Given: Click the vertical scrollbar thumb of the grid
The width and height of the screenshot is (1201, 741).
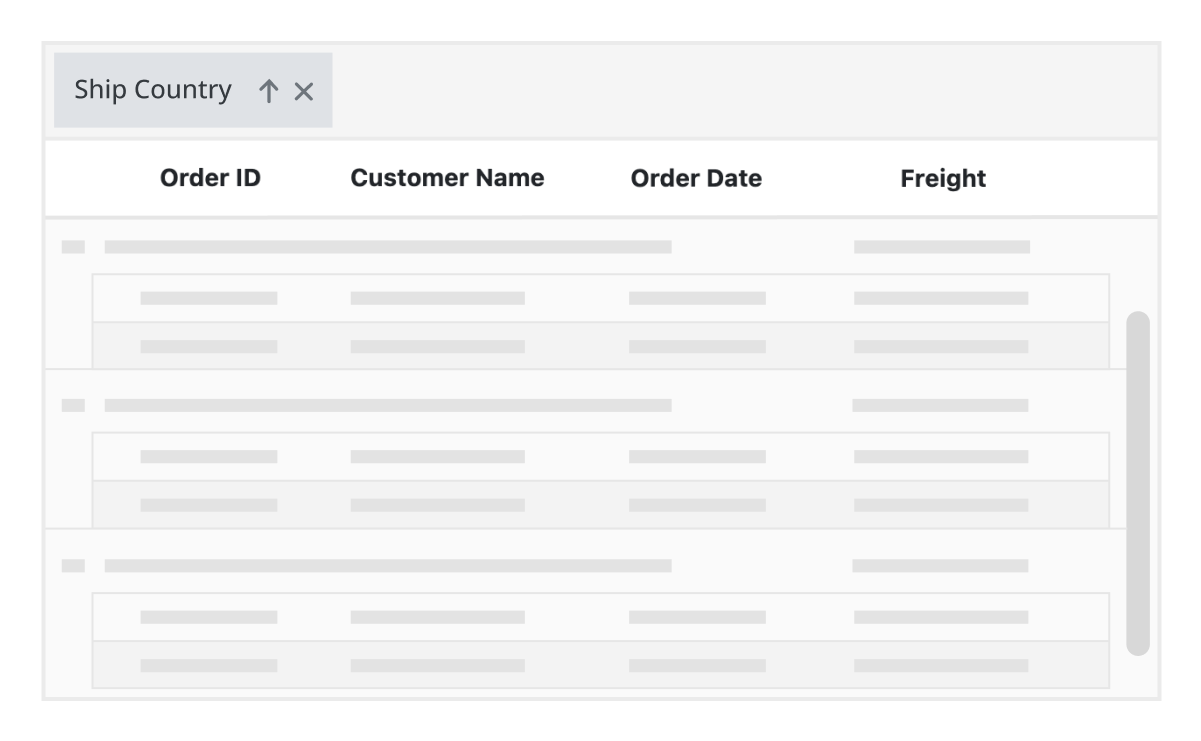Looking at the screenshot, I should point(1137,483).
